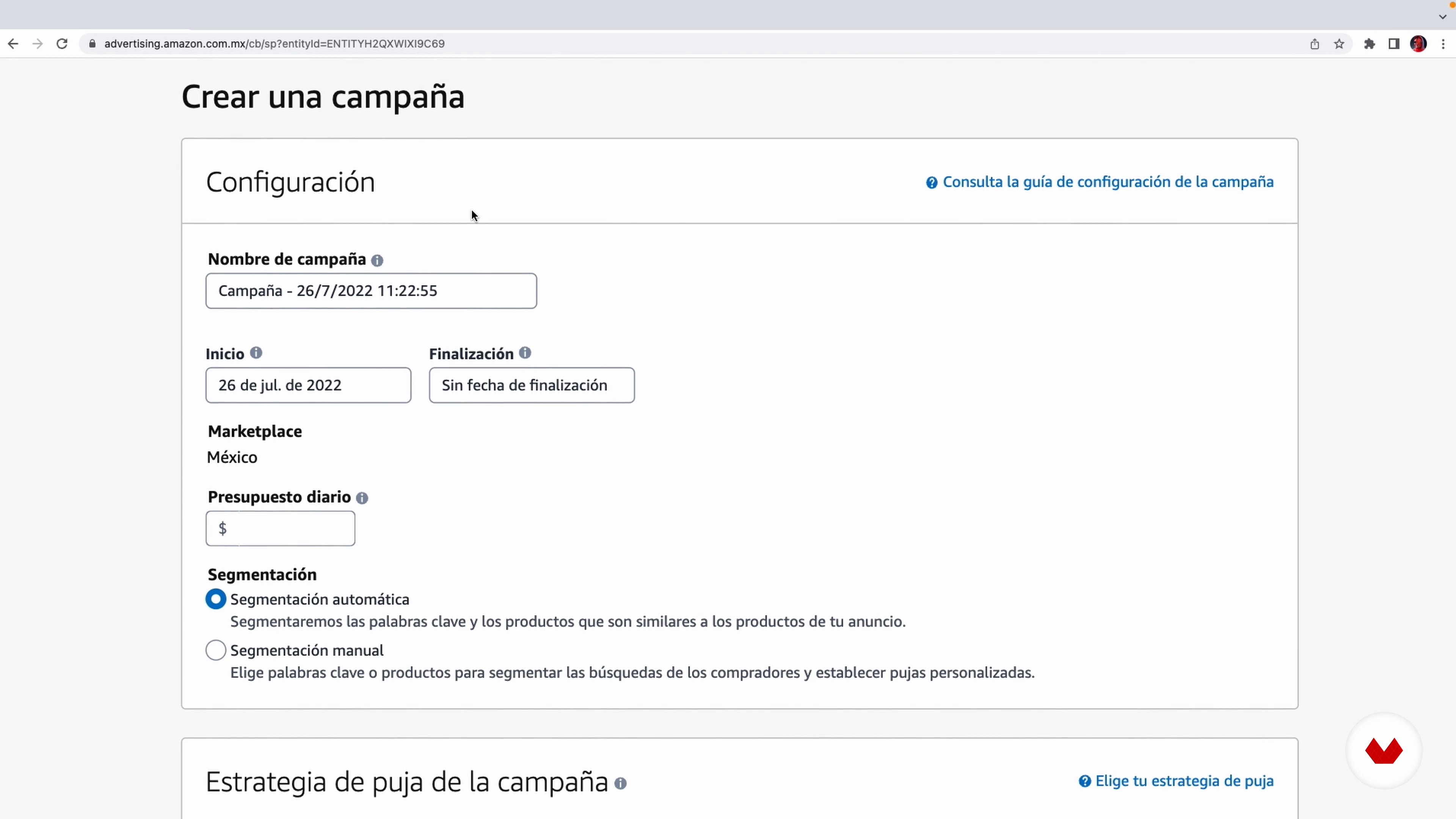This screenshot has height=819, width=1456.
Task: Click the Nombre de campaña label
Action: pos(287,259)
